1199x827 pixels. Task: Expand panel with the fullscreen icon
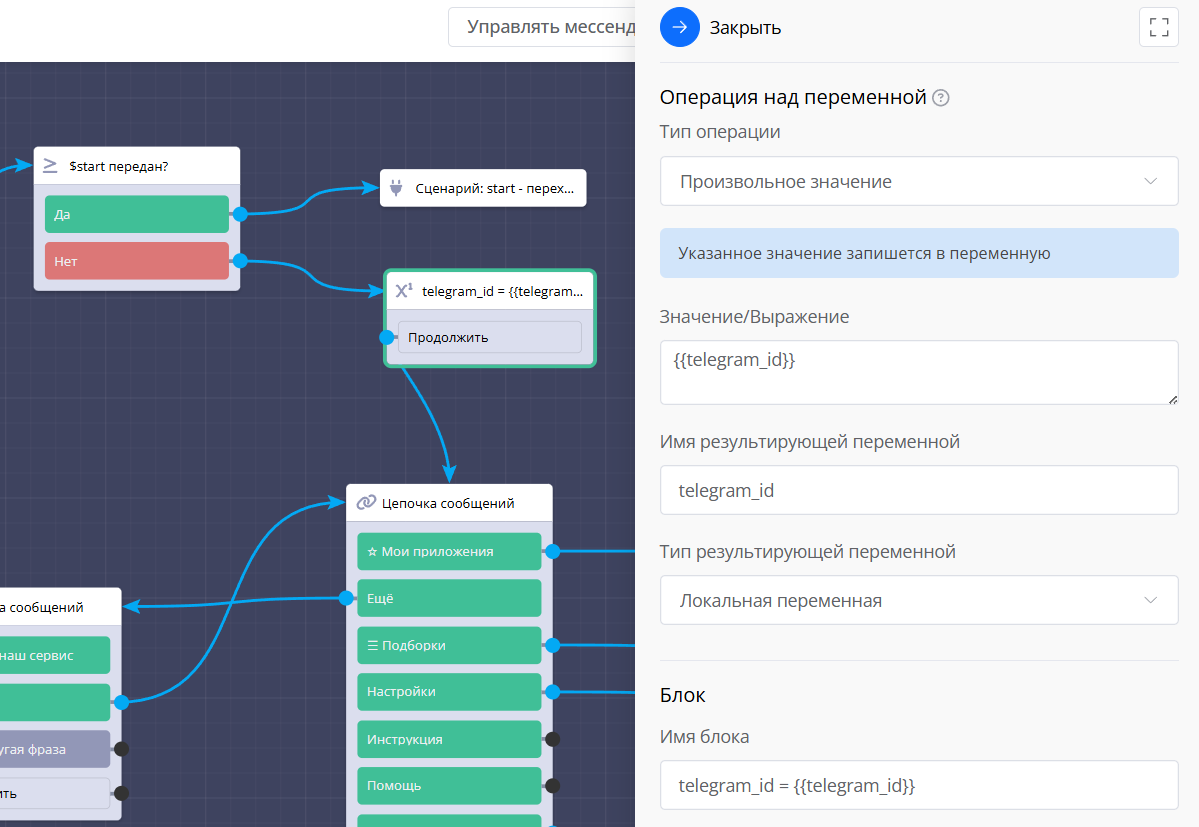coord(1159,27)
